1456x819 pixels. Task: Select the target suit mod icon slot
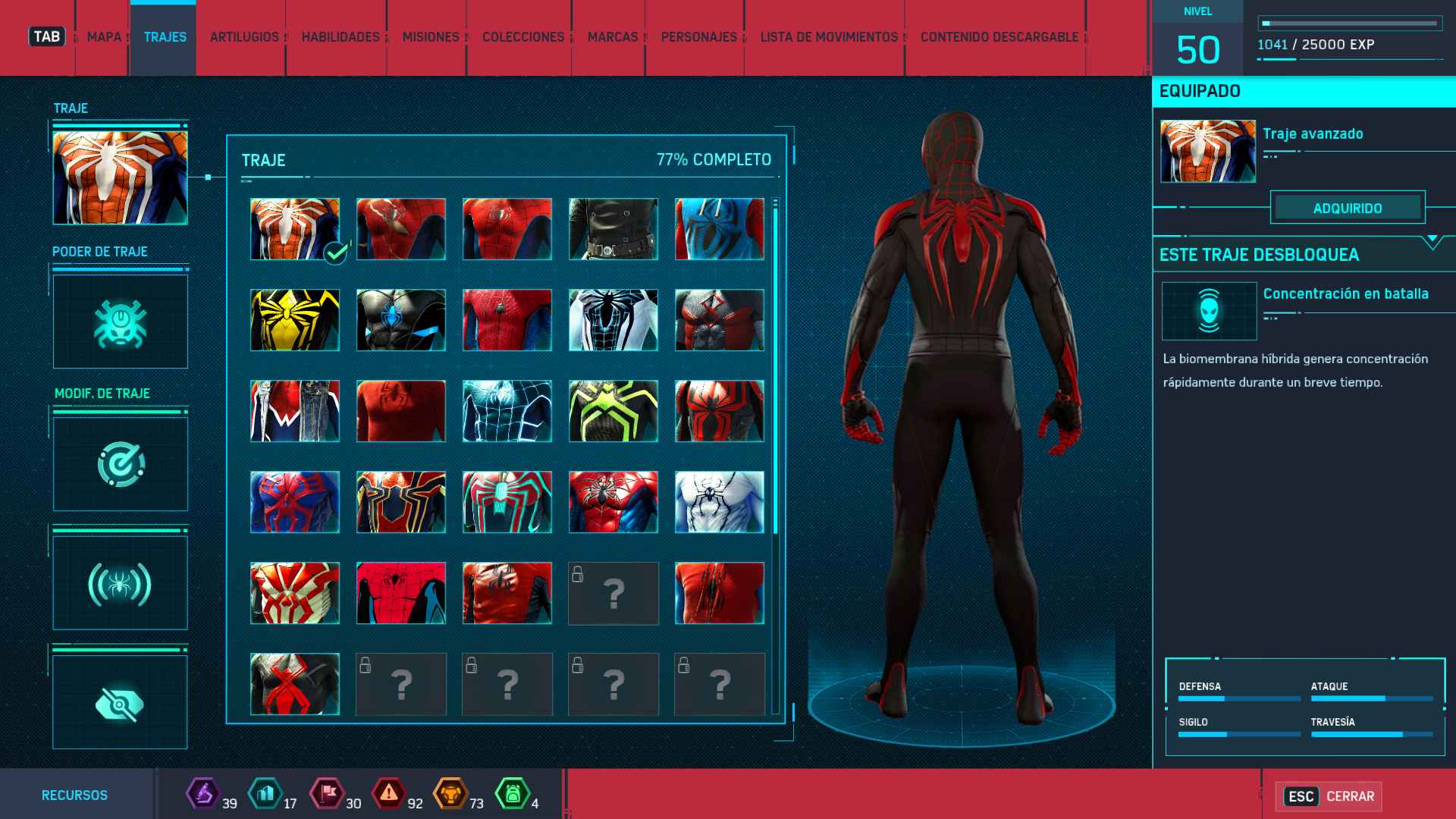tap(120, 464)
